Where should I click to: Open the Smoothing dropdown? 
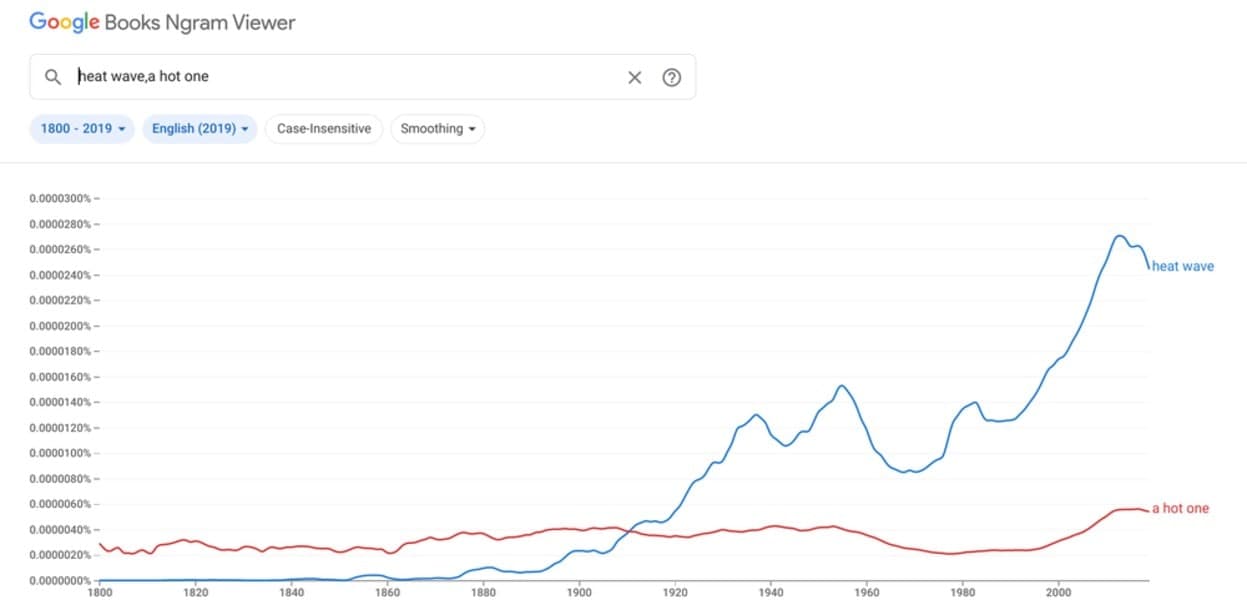(x=437, y=129)
